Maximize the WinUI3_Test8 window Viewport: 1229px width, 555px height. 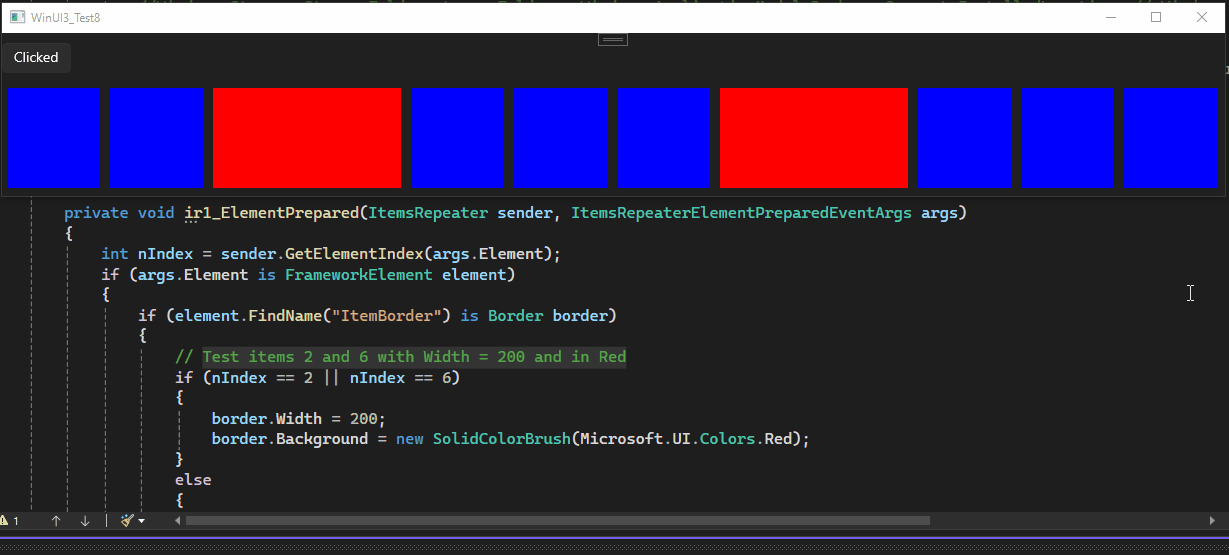point(1156,17)
